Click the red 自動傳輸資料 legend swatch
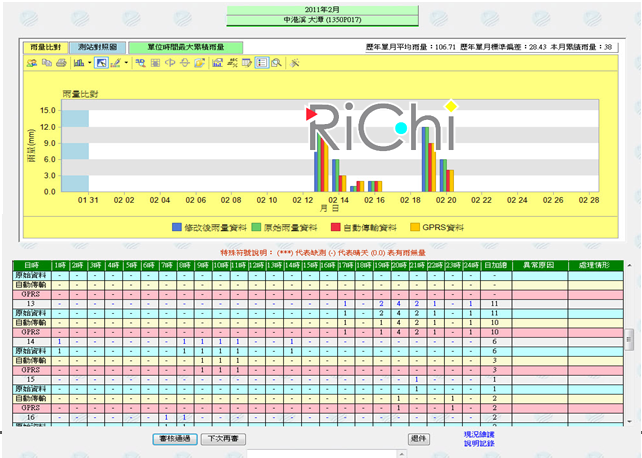The height and width of the screenshot is (458, 642). point(335,227)
